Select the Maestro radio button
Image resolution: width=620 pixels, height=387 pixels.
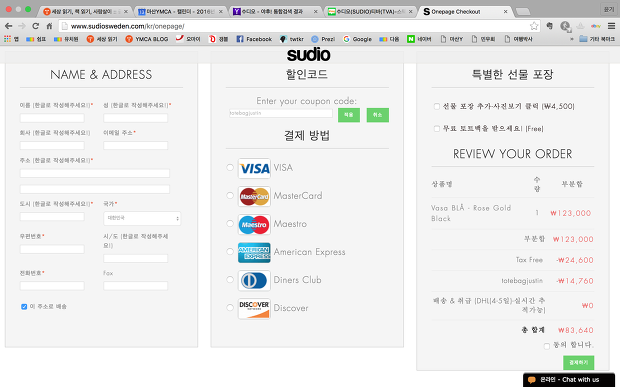pos(230,224)
